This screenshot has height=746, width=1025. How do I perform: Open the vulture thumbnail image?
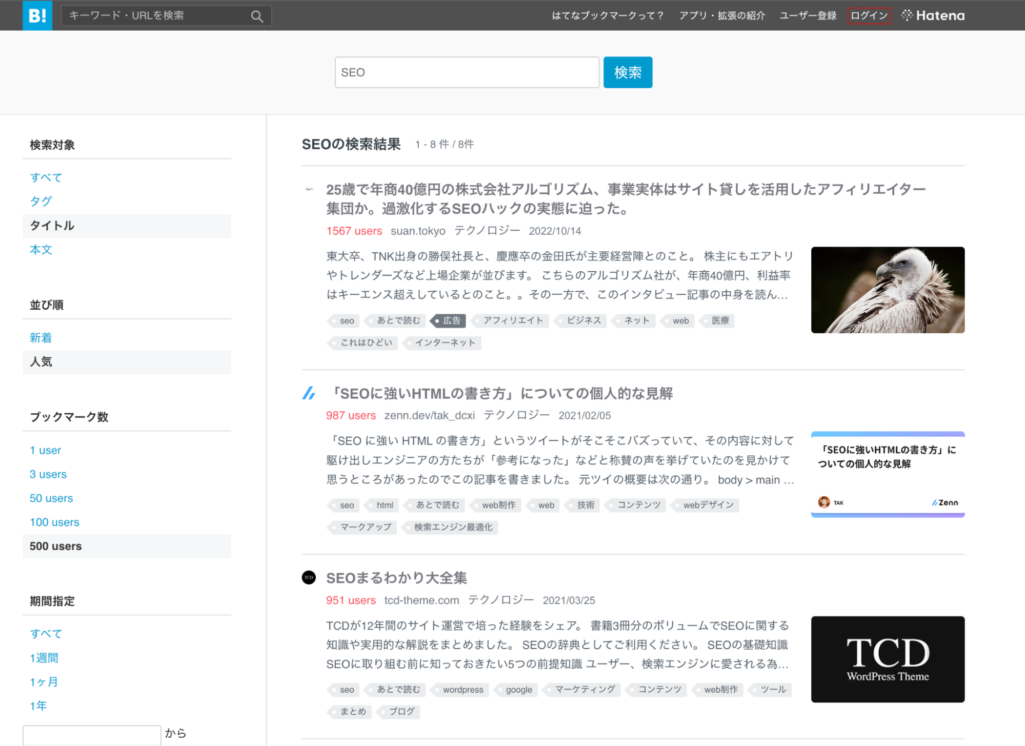(887, 290)
